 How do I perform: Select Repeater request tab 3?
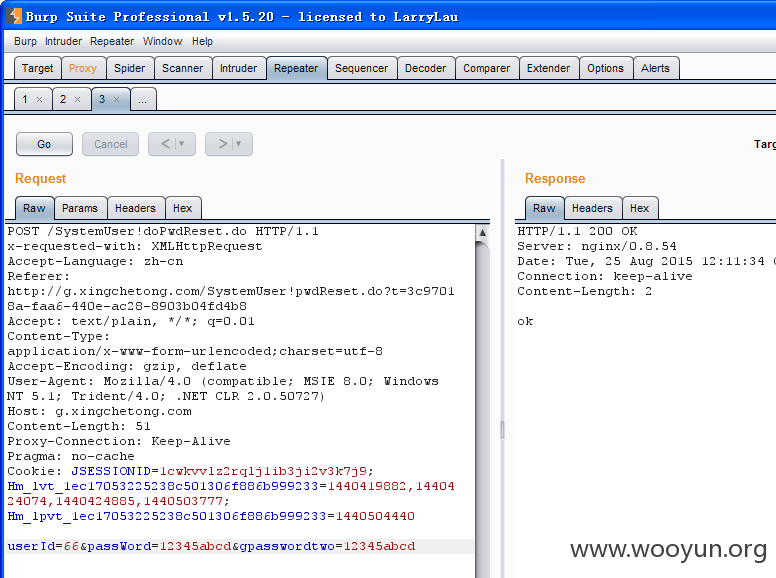(x=102, y=99)
